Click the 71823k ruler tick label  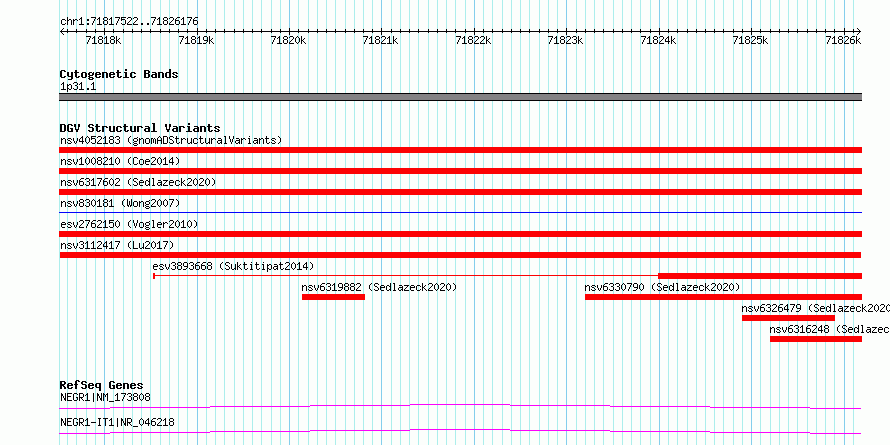tap(565, 40)
